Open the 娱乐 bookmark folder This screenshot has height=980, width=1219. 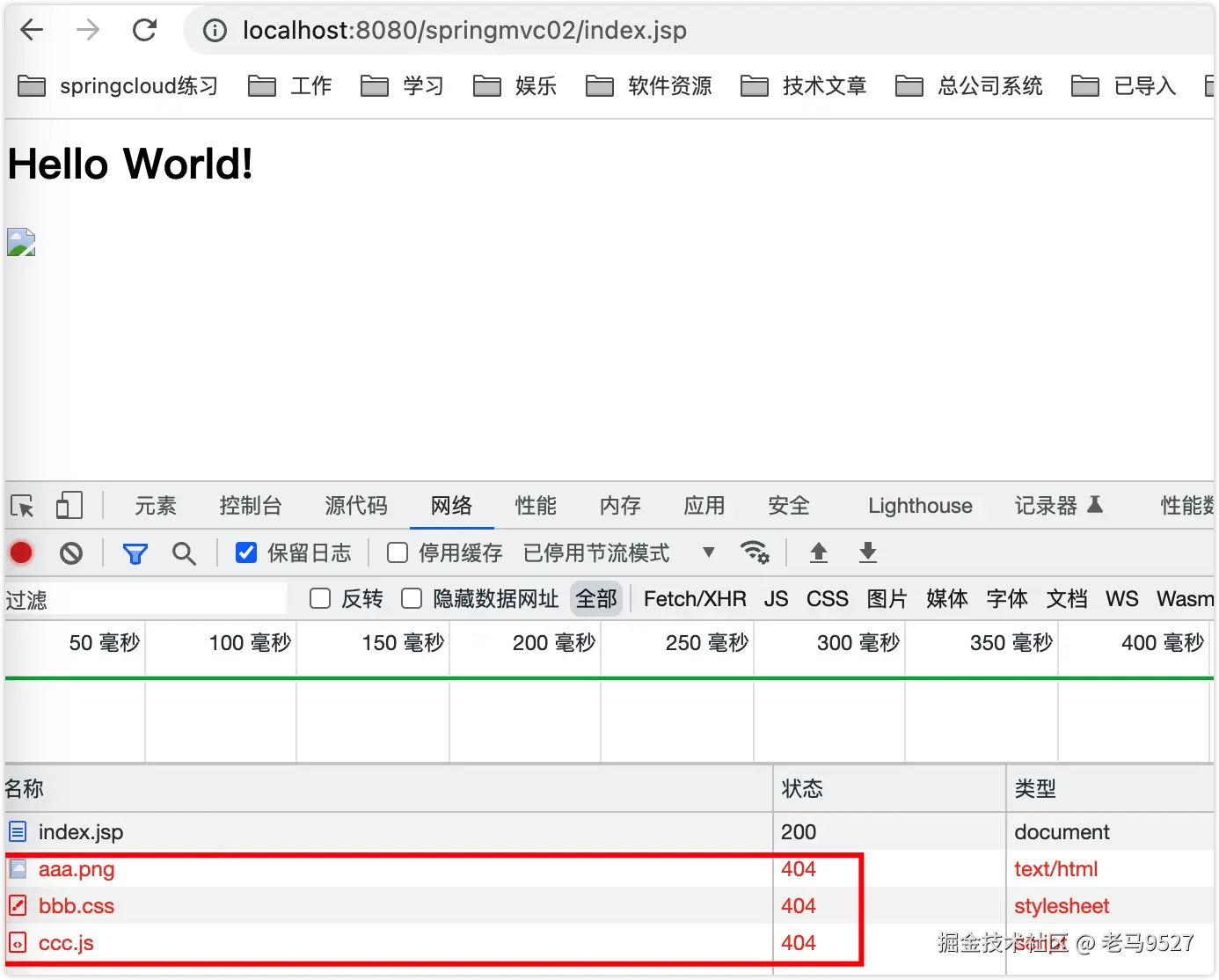[515, 86]
